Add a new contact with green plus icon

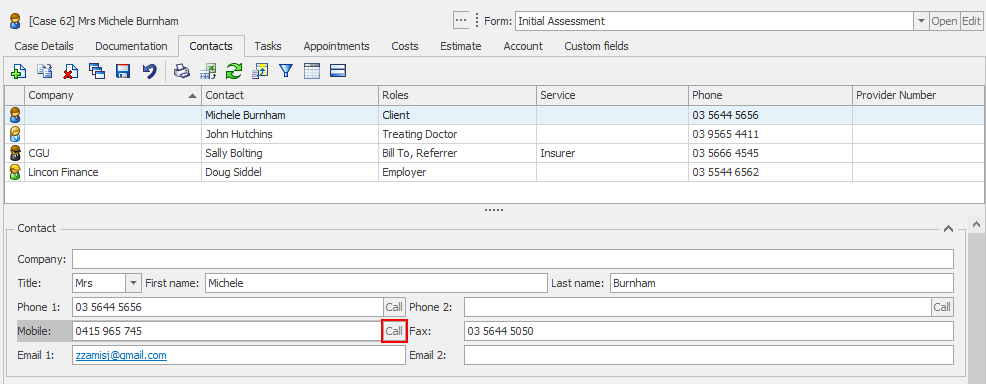[19, 71]
